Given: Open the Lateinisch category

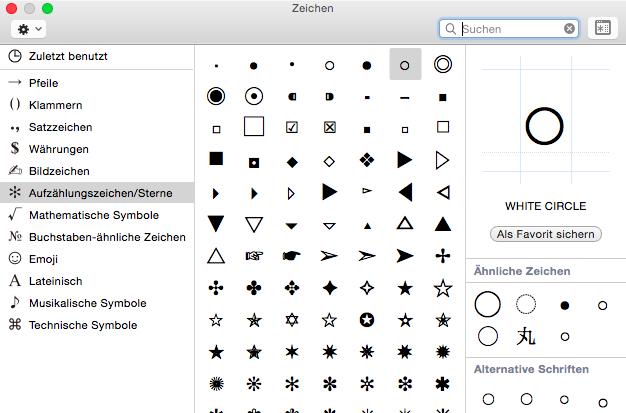Looking at the screenshot, I should (97, 281).
